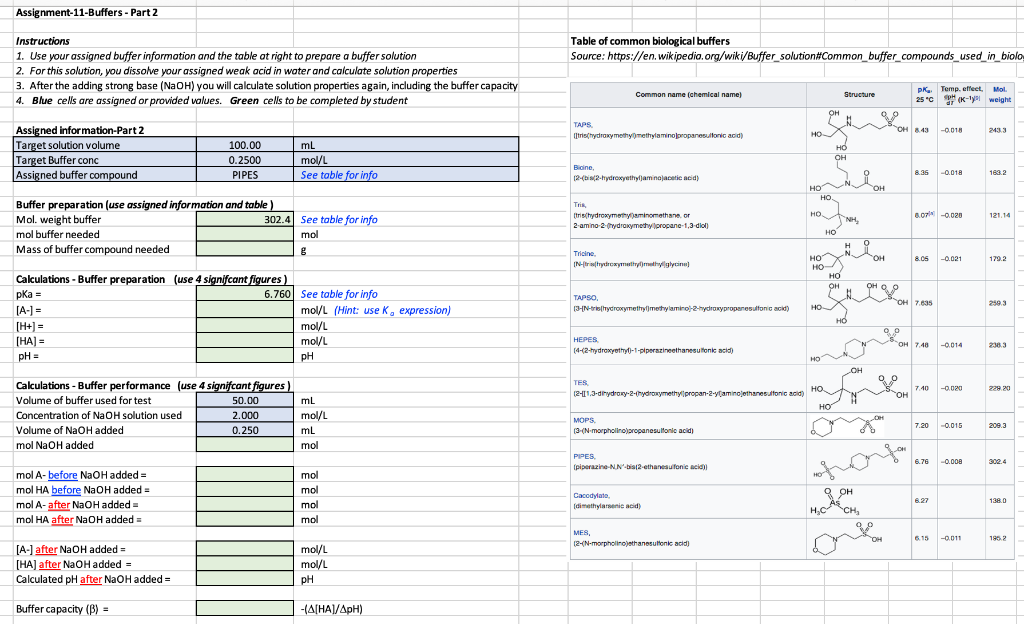Select the green [A-] = input cell
This screenshot has height=624, width=1024.
pos(245,310)
